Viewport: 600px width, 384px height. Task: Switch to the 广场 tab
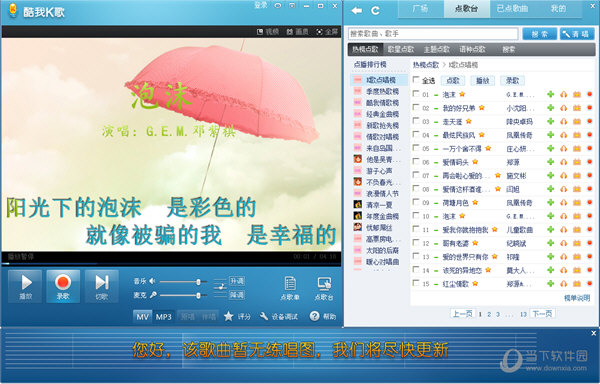pyautogui.click(x=421, y=8)
